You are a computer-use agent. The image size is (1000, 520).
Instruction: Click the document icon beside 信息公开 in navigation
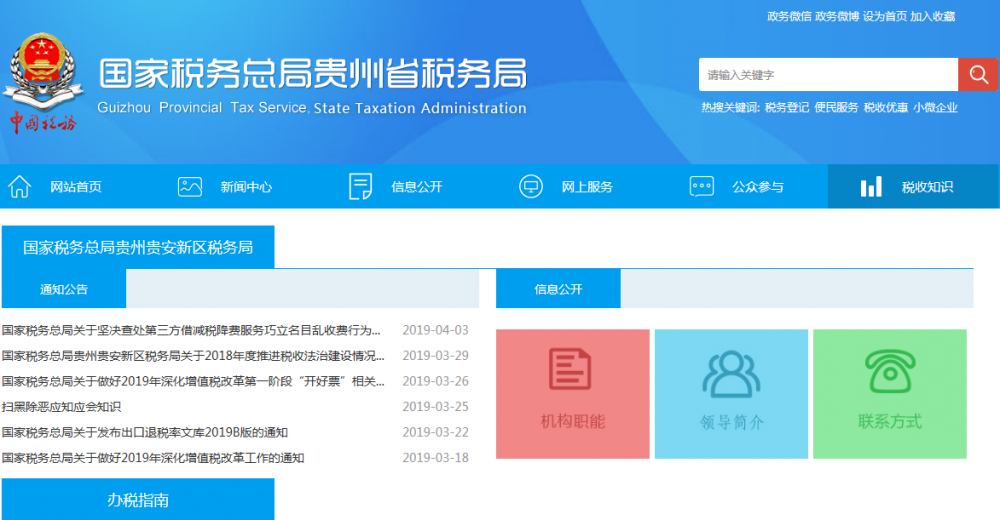tap(360, 187)
